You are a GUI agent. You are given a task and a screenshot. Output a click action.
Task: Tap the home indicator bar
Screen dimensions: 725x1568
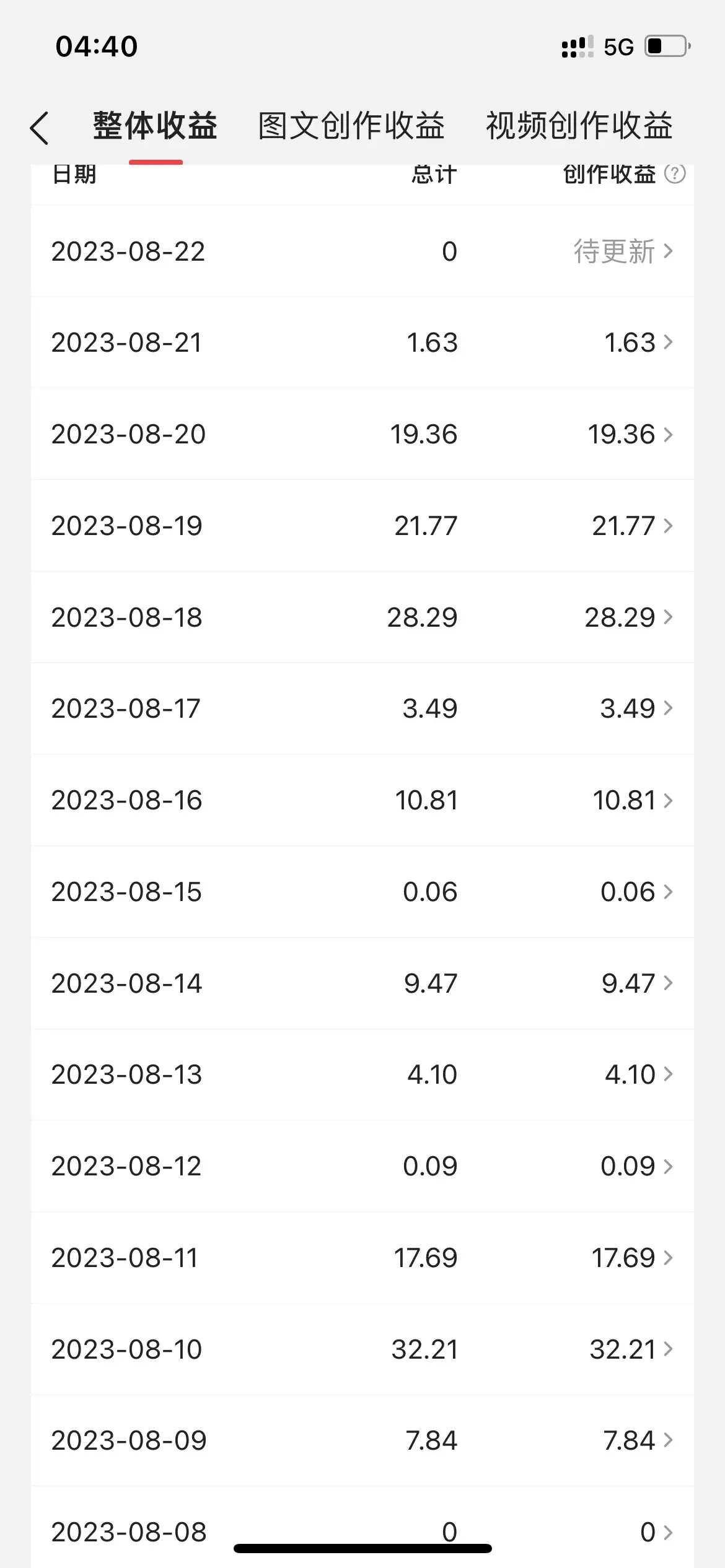(362, 1548)
